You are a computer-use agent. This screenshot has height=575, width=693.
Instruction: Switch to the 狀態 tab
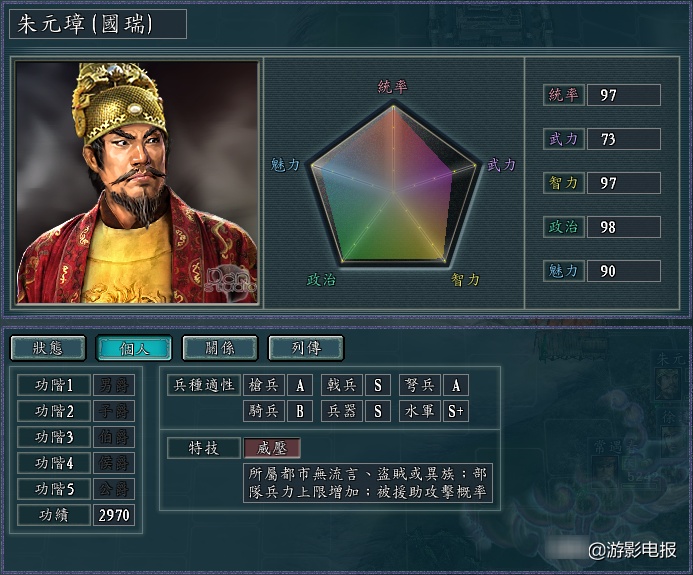(x=48, y=348)
